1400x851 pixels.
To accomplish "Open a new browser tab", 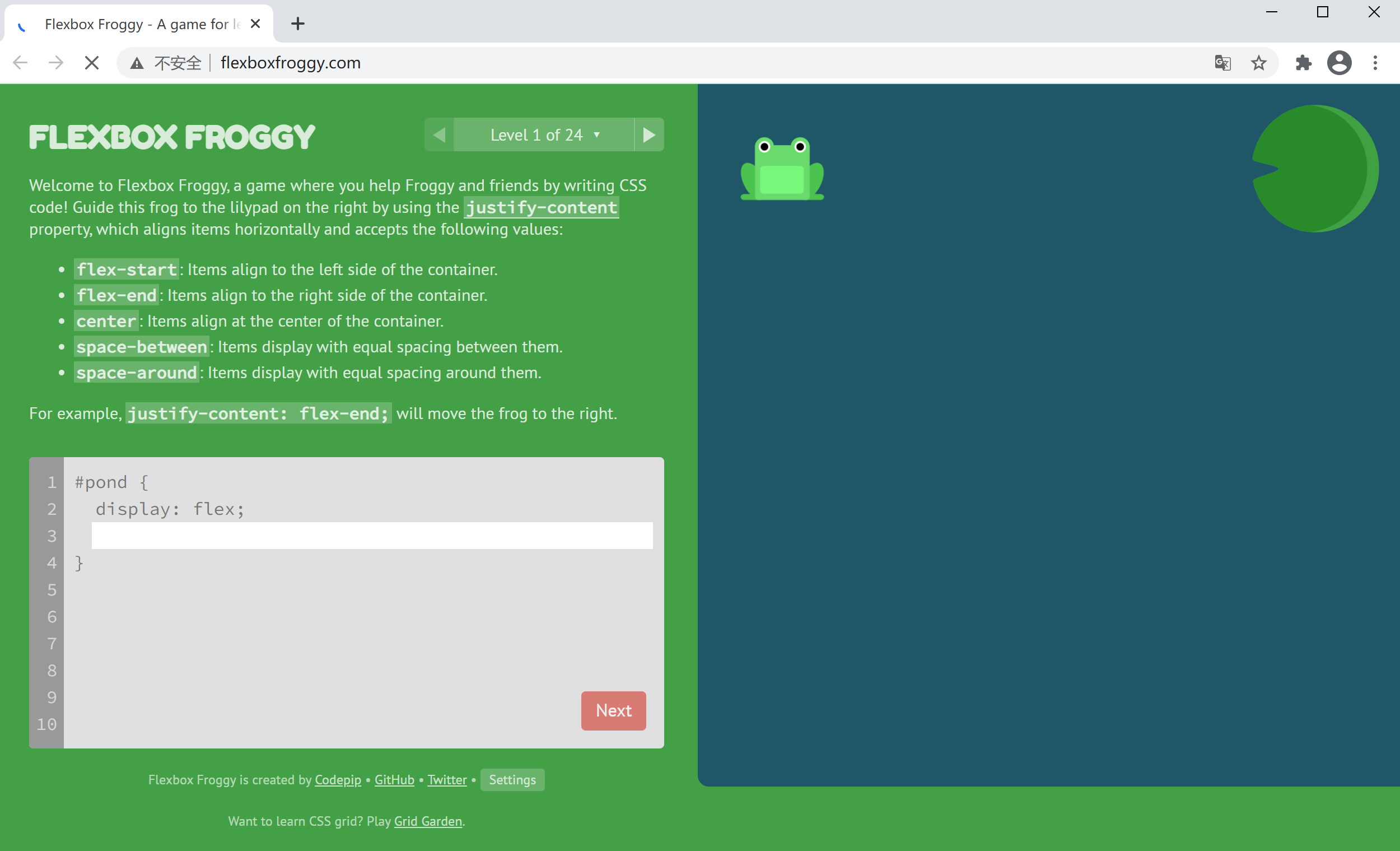I will click(x=298, y=24).
